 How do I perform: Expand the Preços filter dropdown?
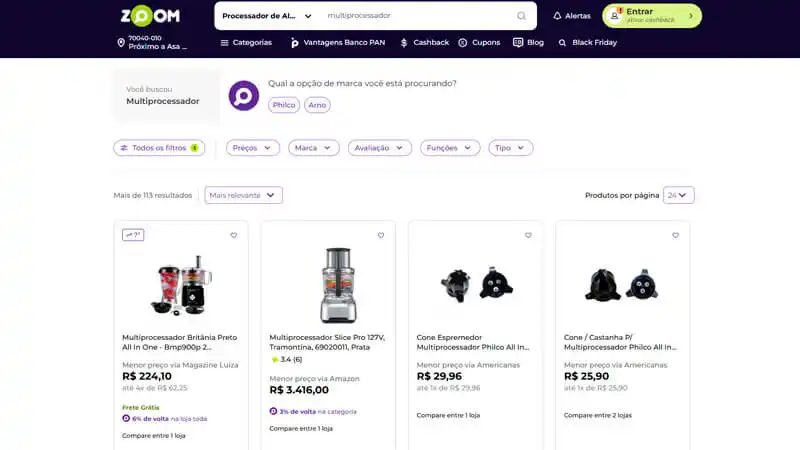click(x=252, y=148)
